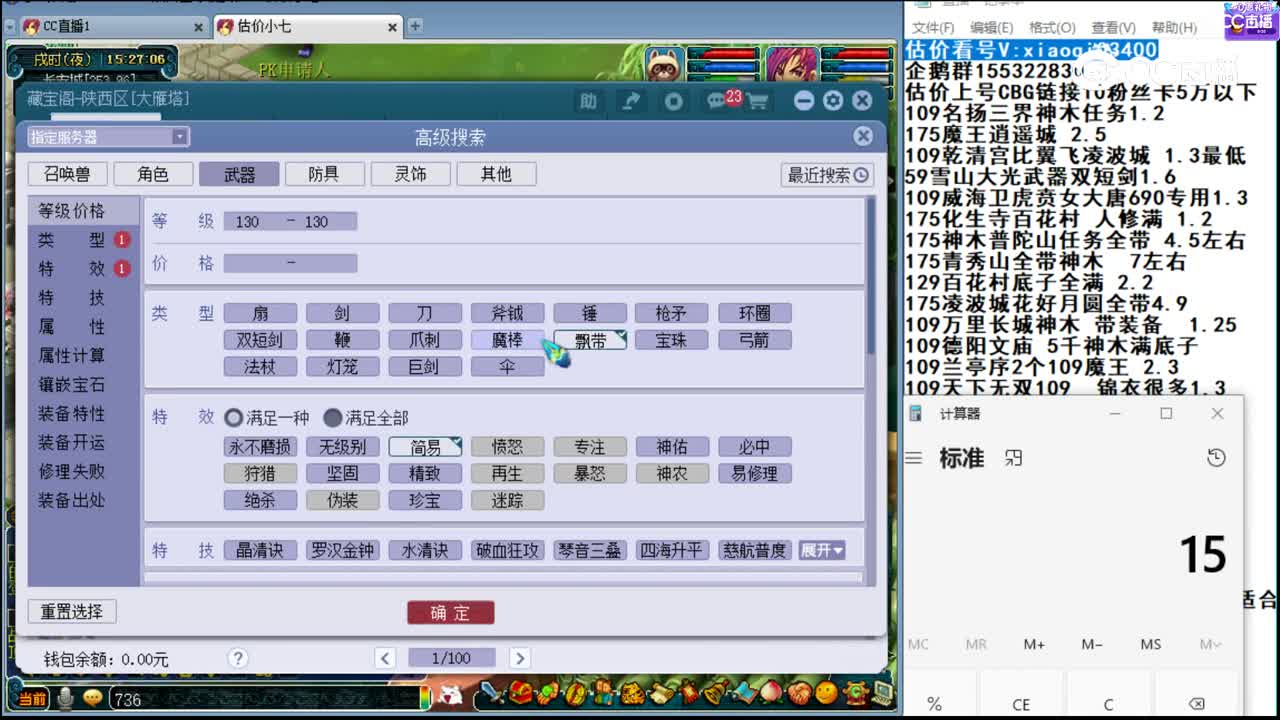This screenshot has height=720, width=1280.
Task: Open the shopping cart icon
Action: pyautogui.click(x=757, y=101)
